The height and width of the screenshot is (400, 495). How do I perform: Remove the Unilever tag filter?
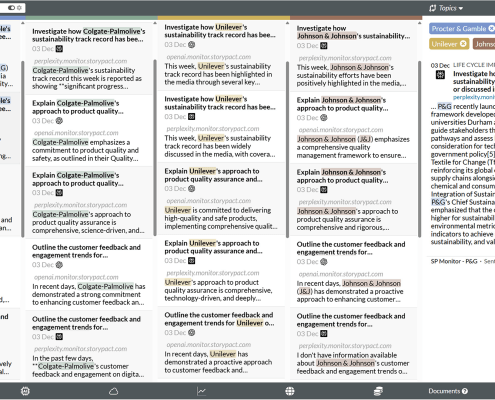pos(463,44)
